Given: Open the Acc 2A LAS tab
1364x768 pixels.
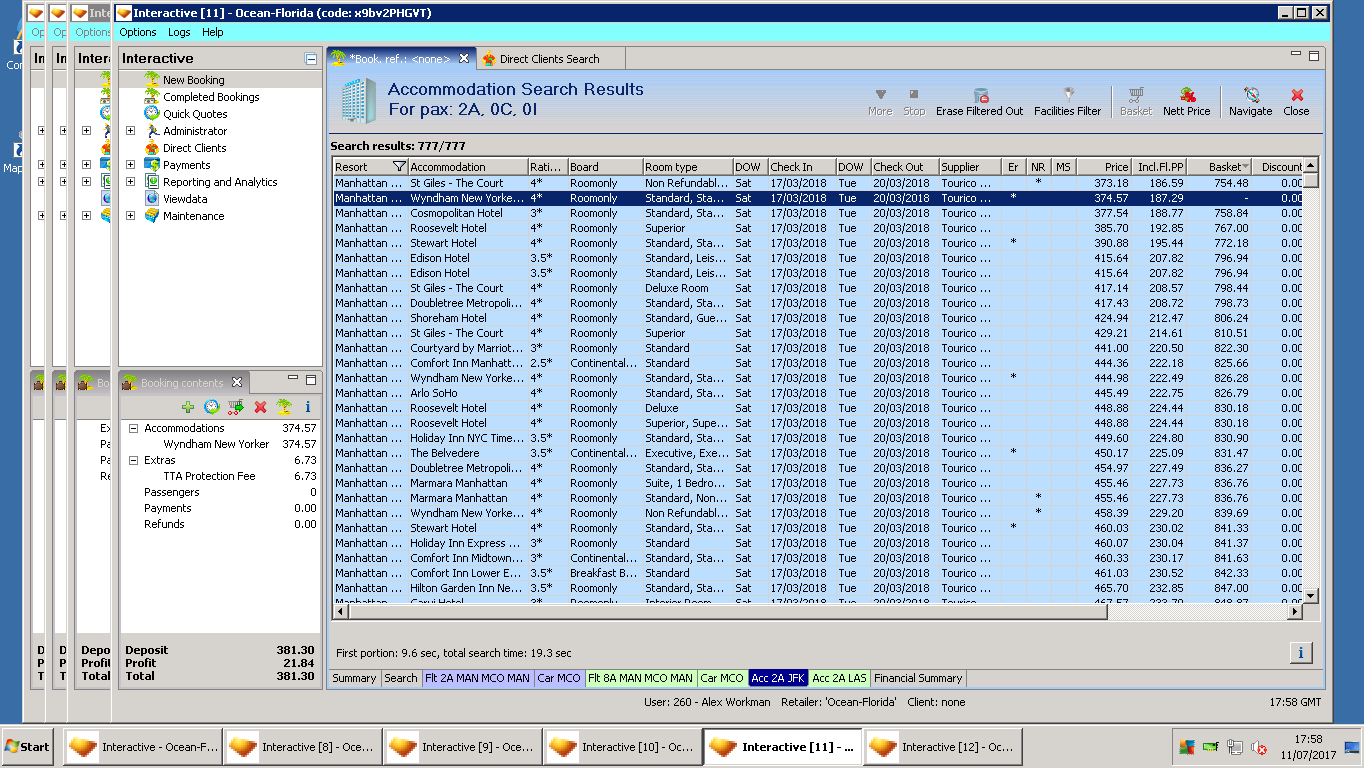Looking at the screenshot, I should point(839,678).
